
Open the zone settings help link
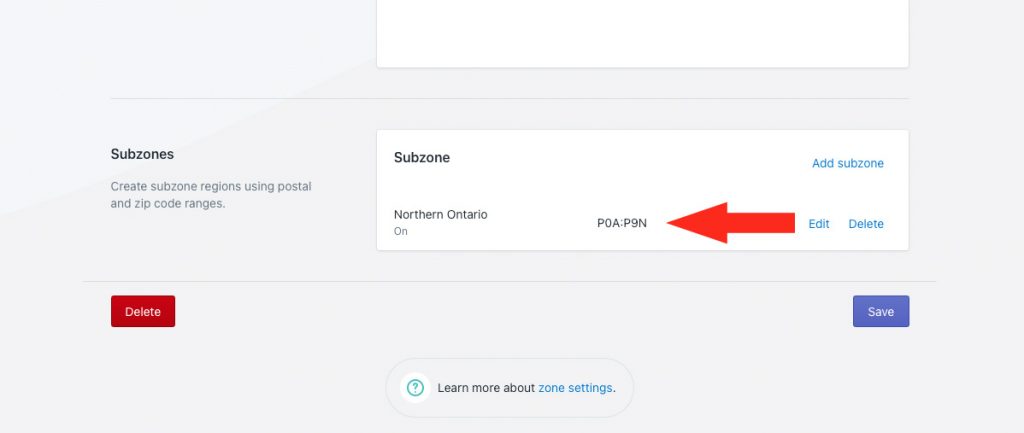tap(575, 388)
